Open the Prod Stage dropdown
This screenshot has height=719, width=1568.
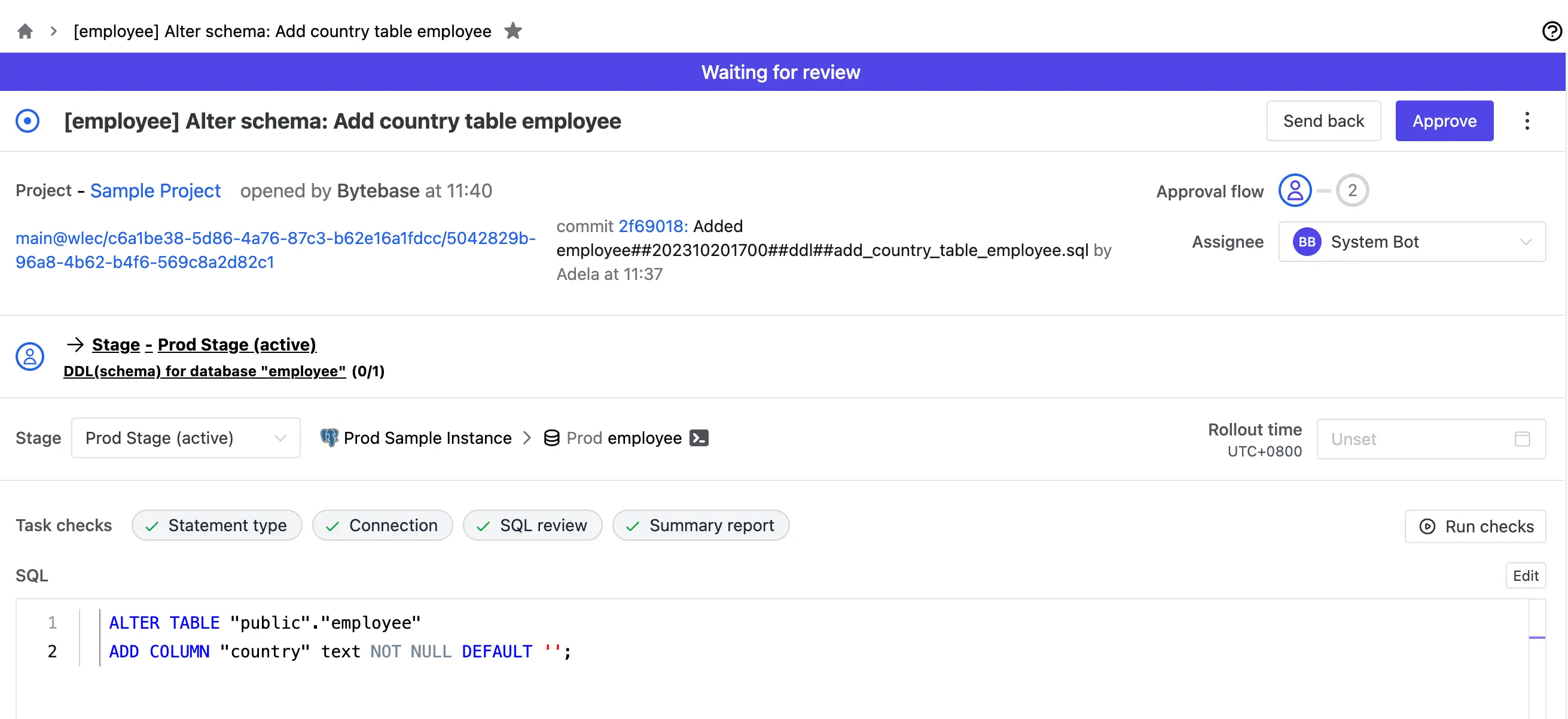point(185,438)
